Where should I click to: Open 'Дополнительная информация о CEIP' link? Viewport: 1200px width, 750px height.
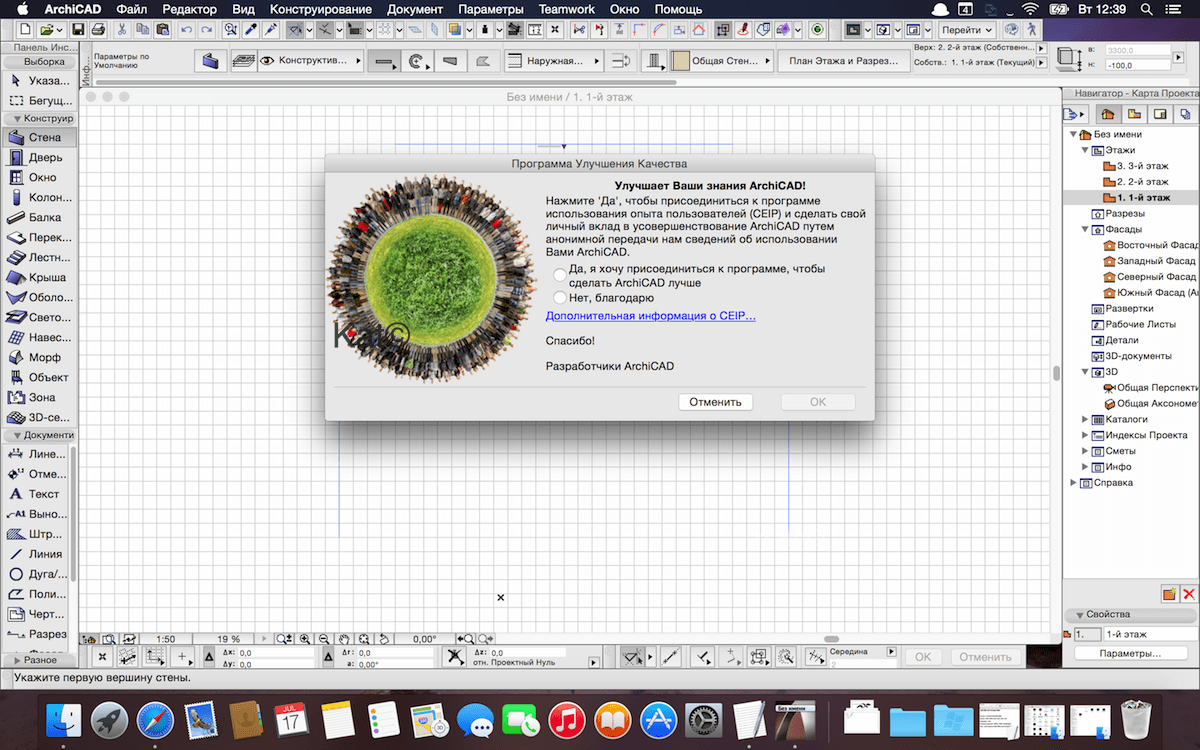650,316
